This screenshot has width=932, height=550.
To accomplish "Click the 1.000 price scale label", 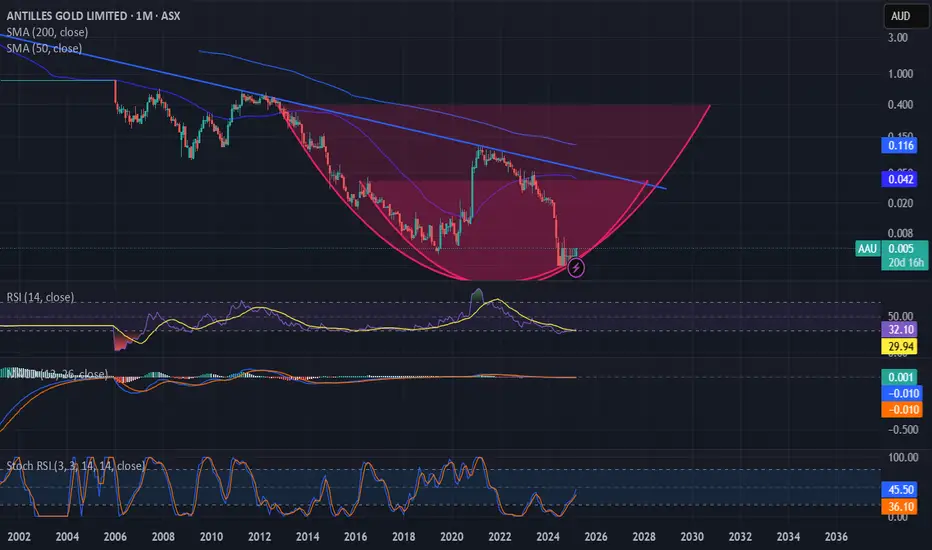I will (900, 74).
